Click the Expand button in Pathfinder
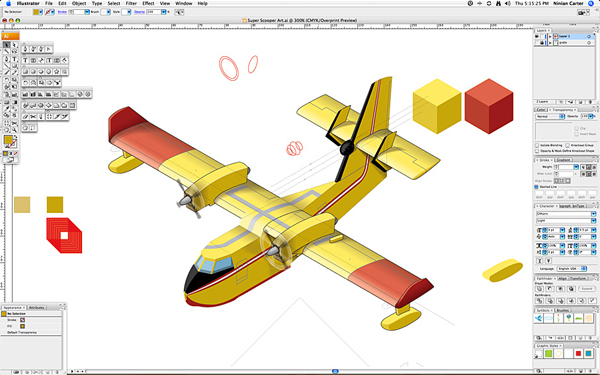The width and height of the screenshot is (600, 375). pyautogui.click(x=587, y=289)
